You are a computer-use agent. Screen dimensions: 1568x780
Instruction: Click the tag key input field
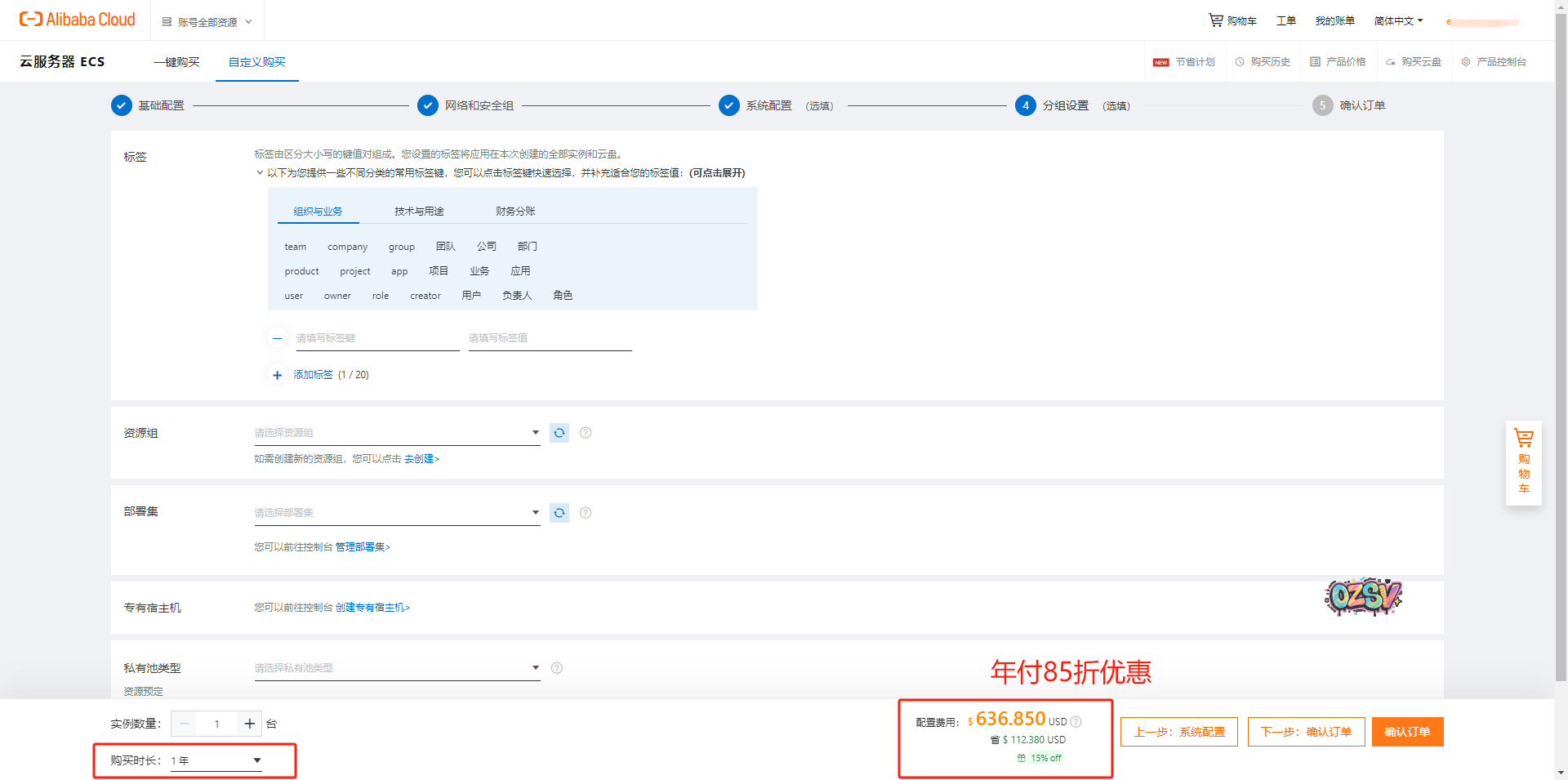377,338
